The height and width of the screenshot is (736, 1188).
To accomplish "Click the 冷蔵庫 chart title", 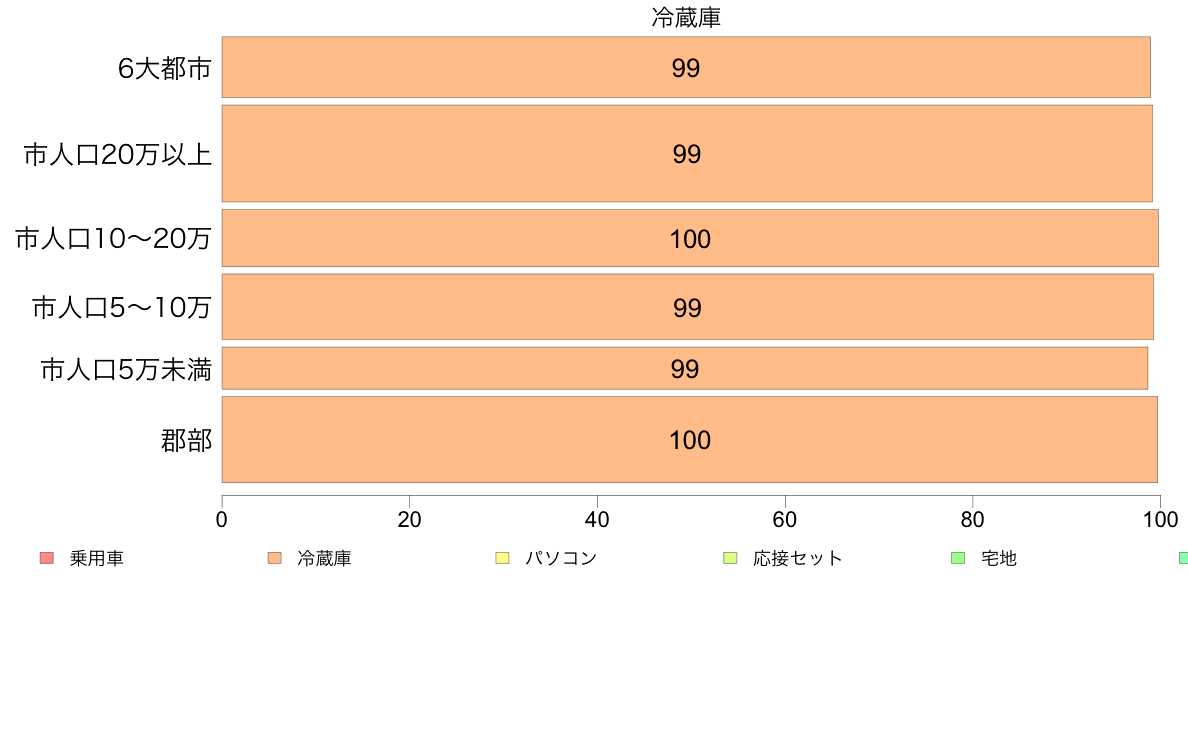I will (686, 17).
